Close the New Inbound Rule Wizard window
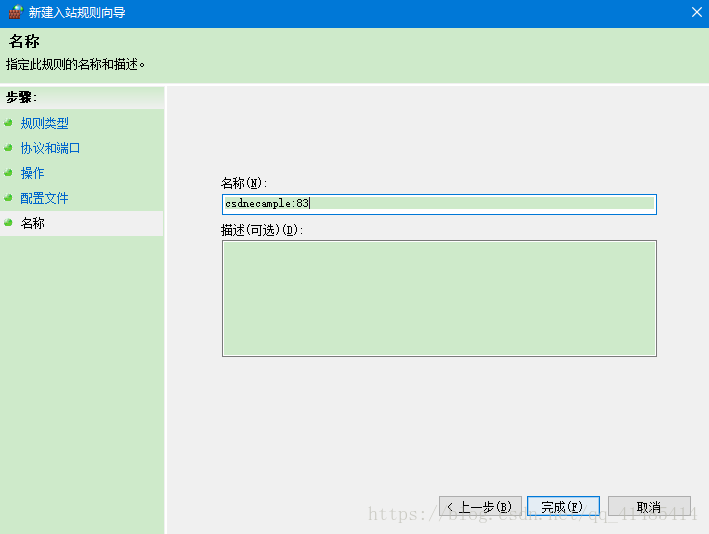The height and width of the screenshot is (534, 709). pyautogui.click(x=696, y=12)
